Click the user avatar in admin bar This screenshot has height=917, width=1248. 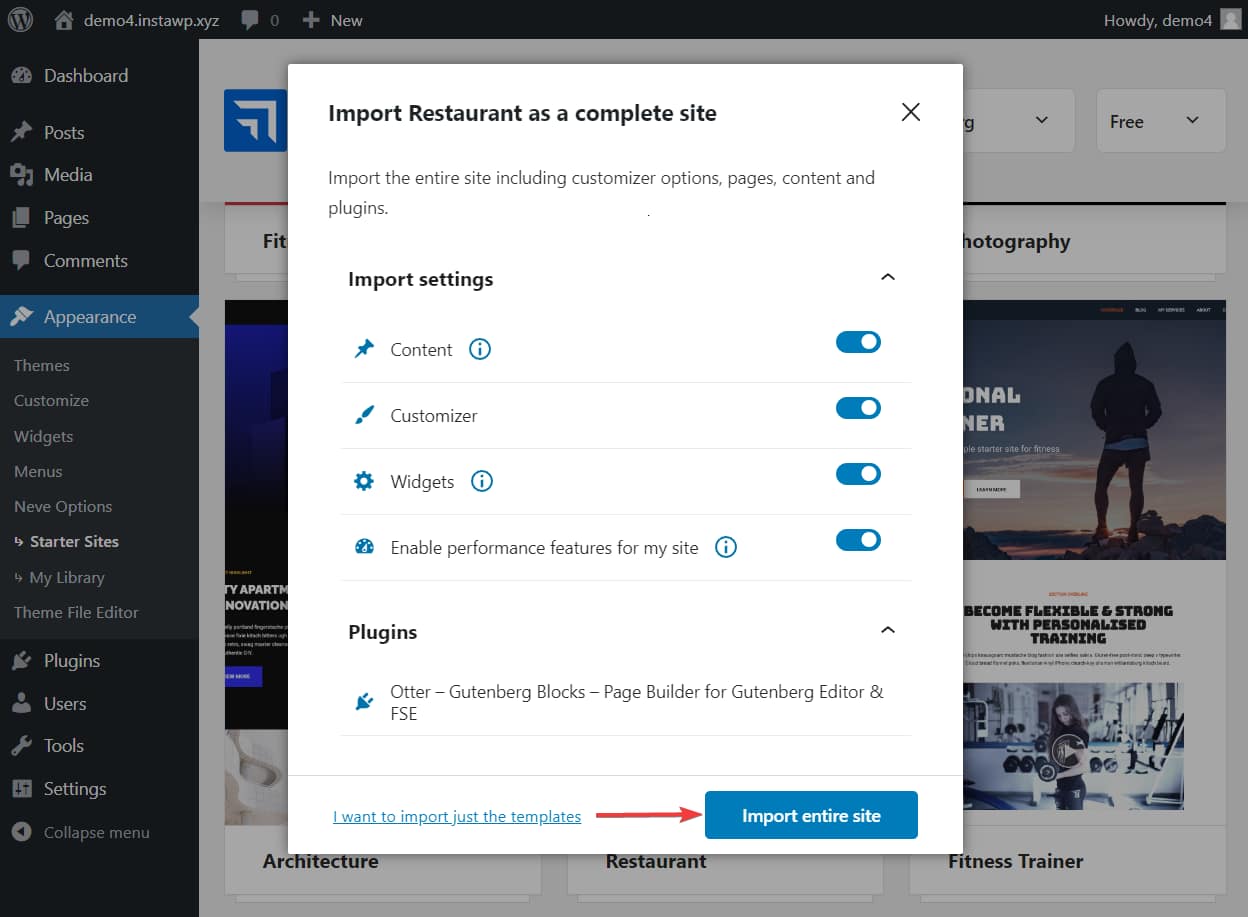click(1231, 20)
